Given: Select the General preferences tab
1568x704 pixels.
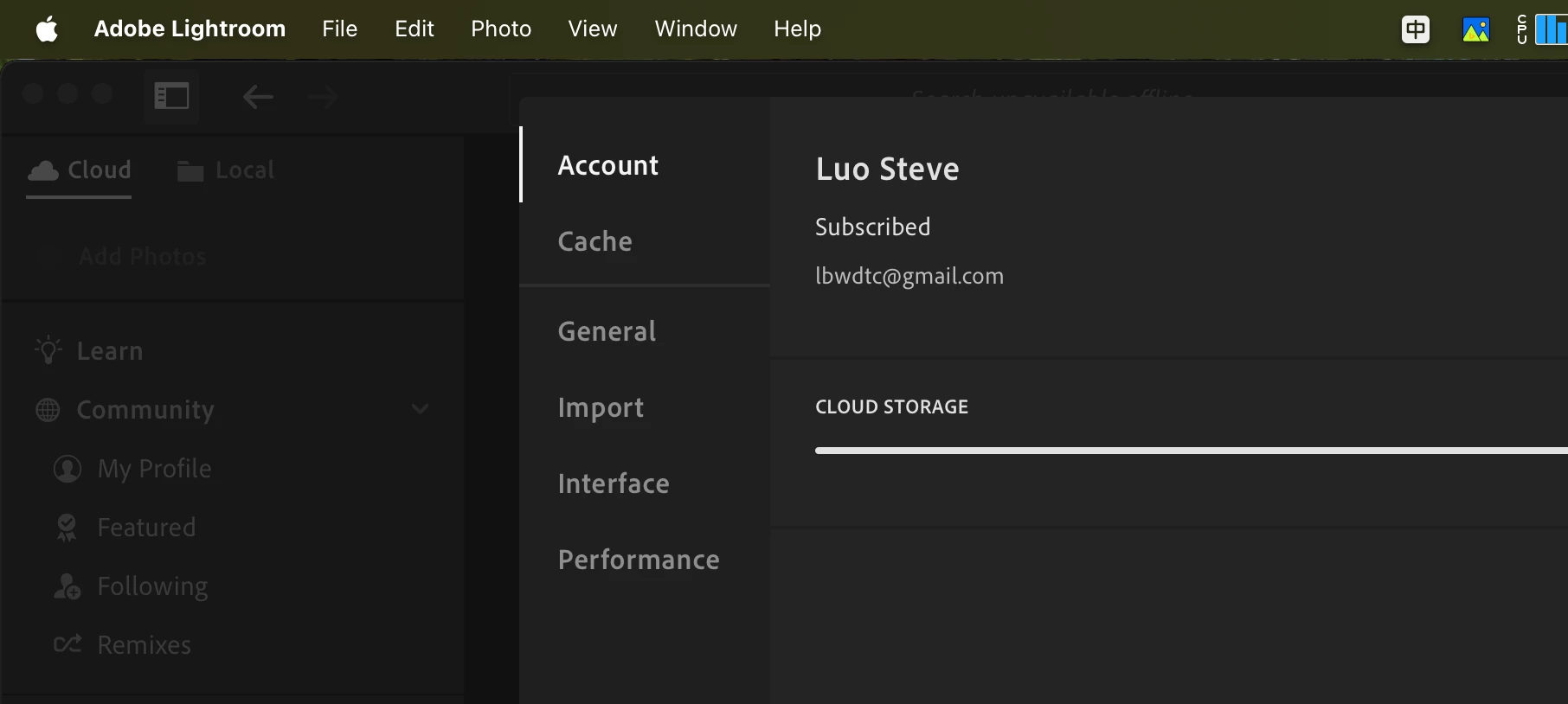Looking at the screenshot, I should (607, 331).
